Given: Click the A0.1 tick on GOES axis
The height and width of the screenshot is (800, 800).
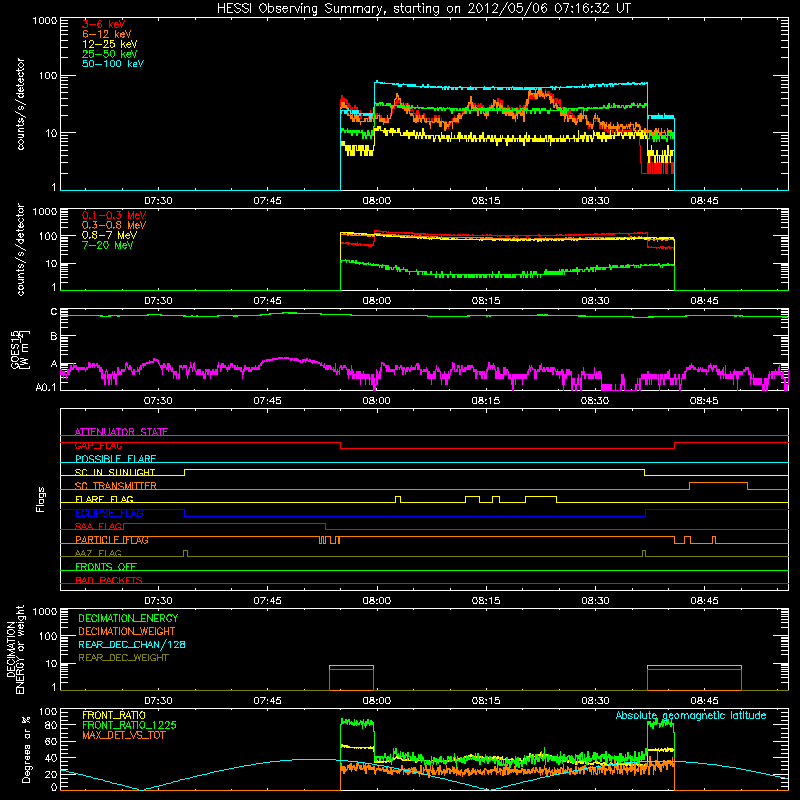Looking at the screenshot, I should click(x=46, y=387).
